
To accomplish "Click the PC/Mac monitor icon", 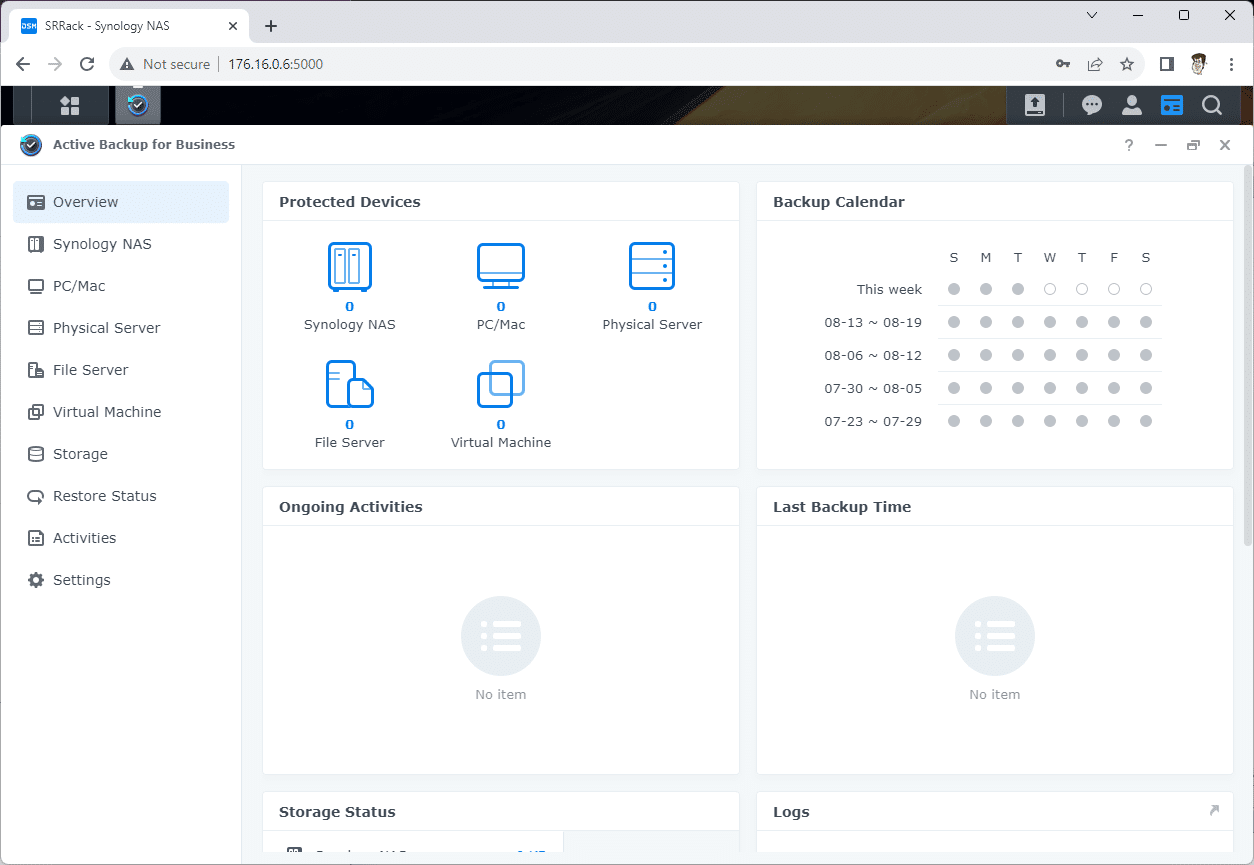I will 501,266.
